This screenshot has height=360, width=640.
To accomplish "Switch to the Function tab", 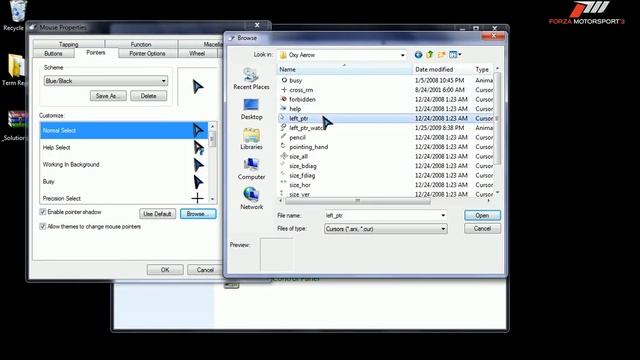I will tap(141, 44).
